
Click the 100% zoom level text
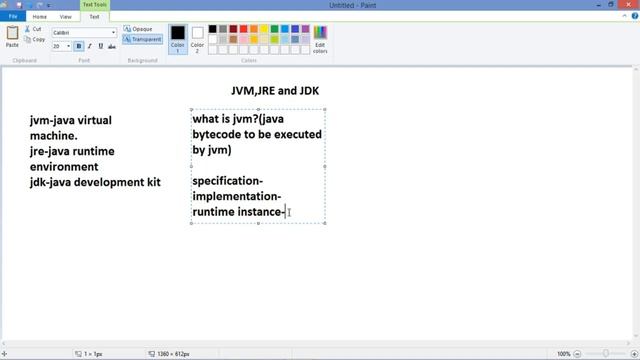564,354
